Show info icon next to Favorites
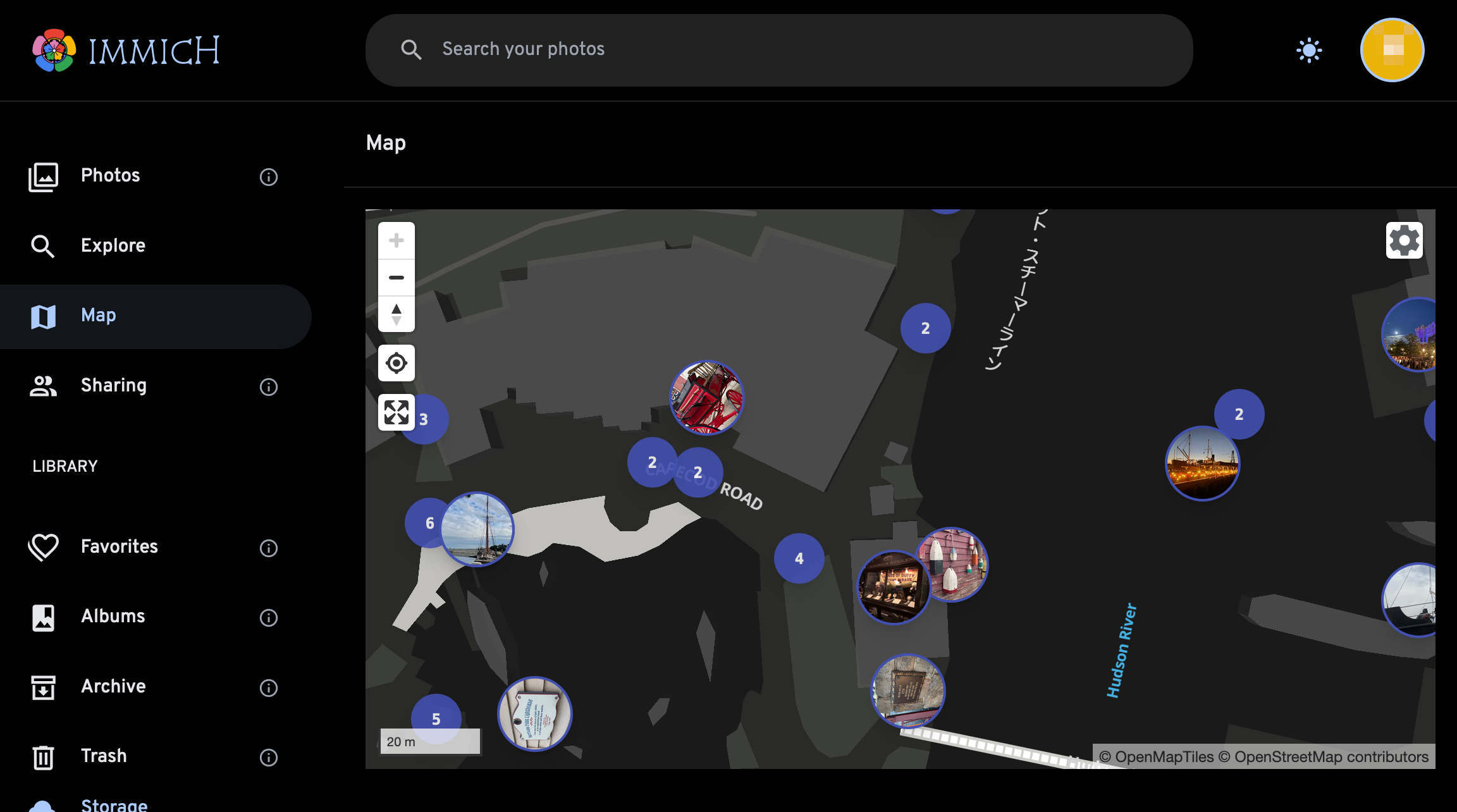This screenshot has height=812, width=1457. coord(269,548)
